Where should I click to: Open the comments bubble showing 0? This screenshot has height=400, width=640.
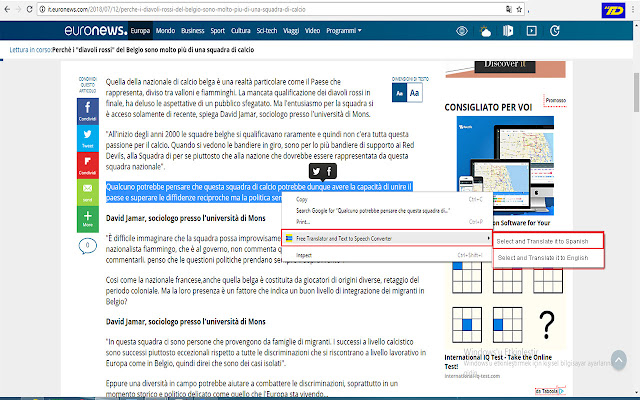pyautogui.click(x=87, y=246)
